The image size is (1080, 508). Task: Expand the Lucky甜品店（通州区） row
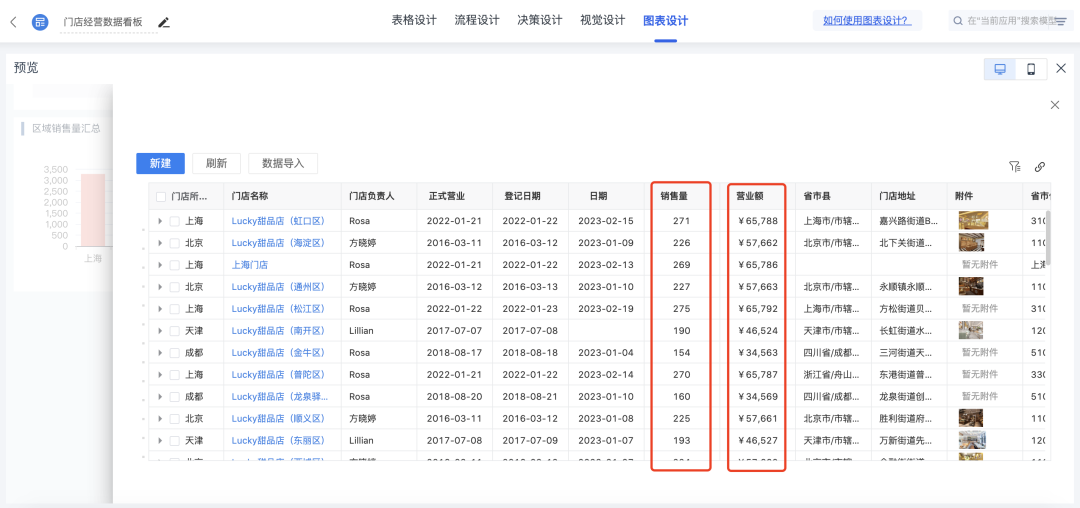click(x=160, y=287)
